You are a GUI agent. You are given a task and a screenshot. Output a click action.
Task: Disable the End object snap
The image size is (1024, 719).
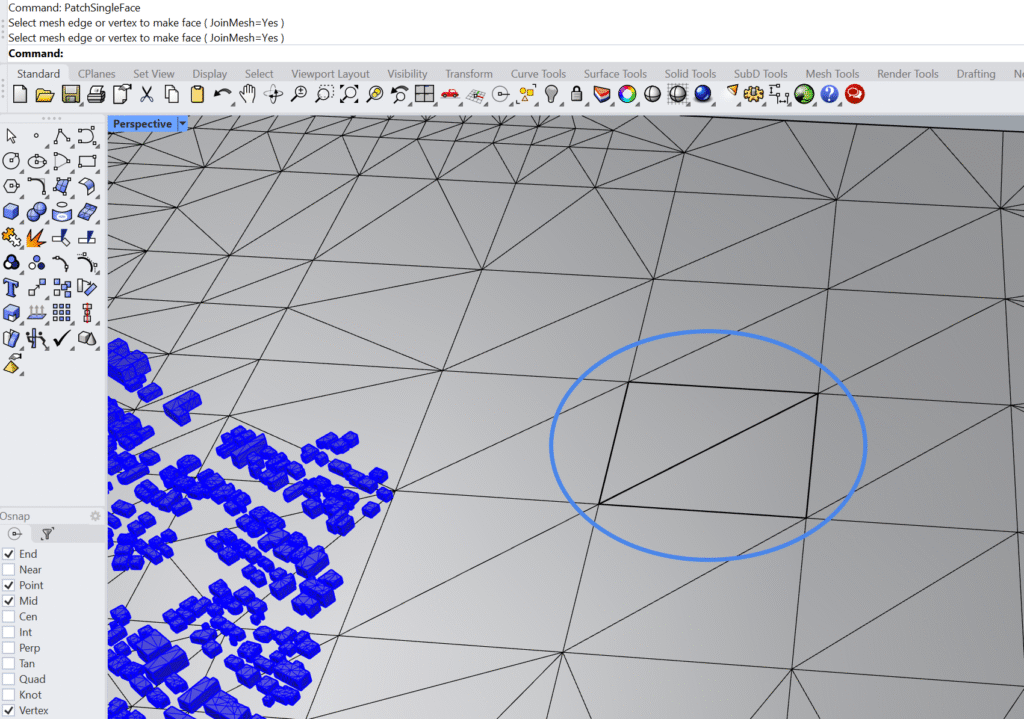(x=9, y=553)
